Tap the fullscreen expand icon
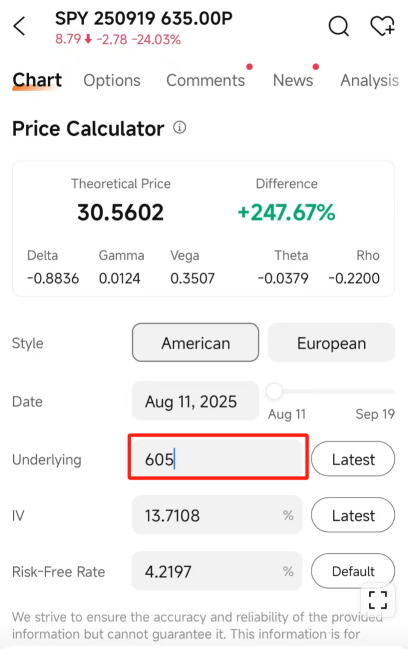Screen dimensions: 412x649 click(378, 600)
